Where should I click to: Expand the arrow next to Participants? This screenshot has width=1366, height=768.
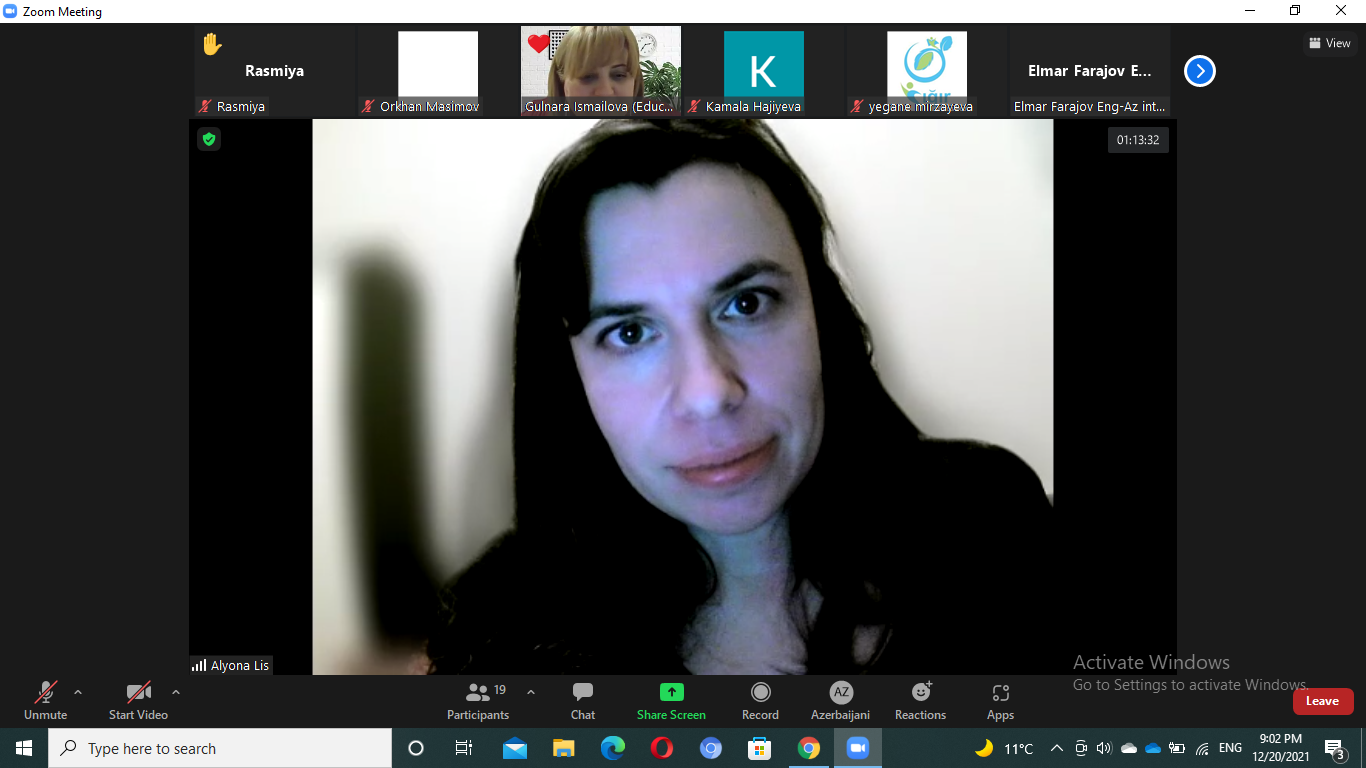[x=531, y=692]
